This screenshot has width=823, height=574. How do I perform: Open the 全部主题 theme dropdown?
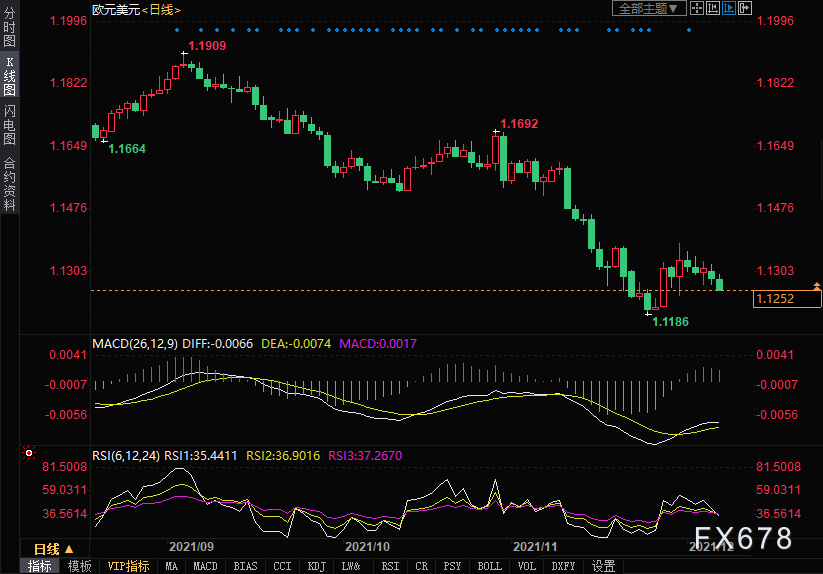(x=648, y=8)
